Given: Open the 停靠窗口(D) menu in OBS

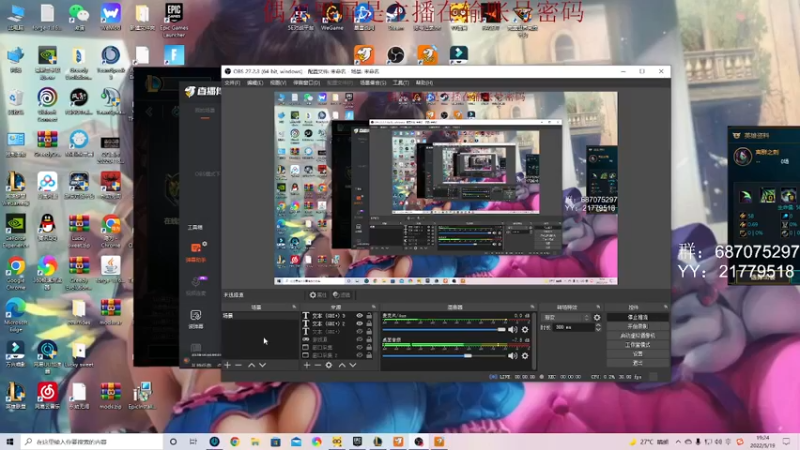Looking at the screenshot, I should (307, 83).
